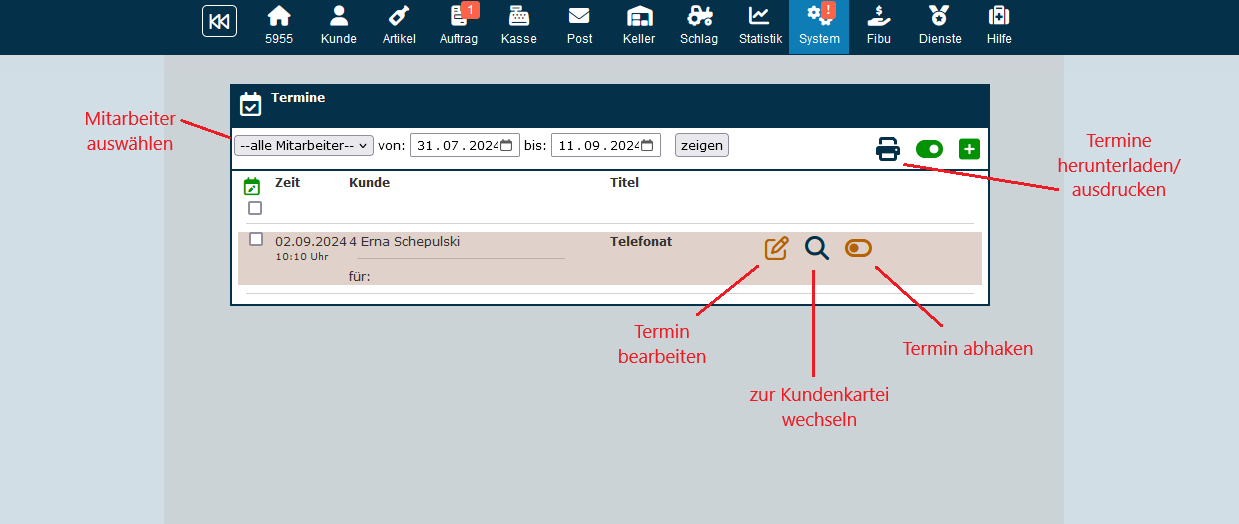Image resolution: width=1239 pixels, height=524 pixels.
Task: Mark Telefonat appointment done with orange toggle
Action: point(858,248)
